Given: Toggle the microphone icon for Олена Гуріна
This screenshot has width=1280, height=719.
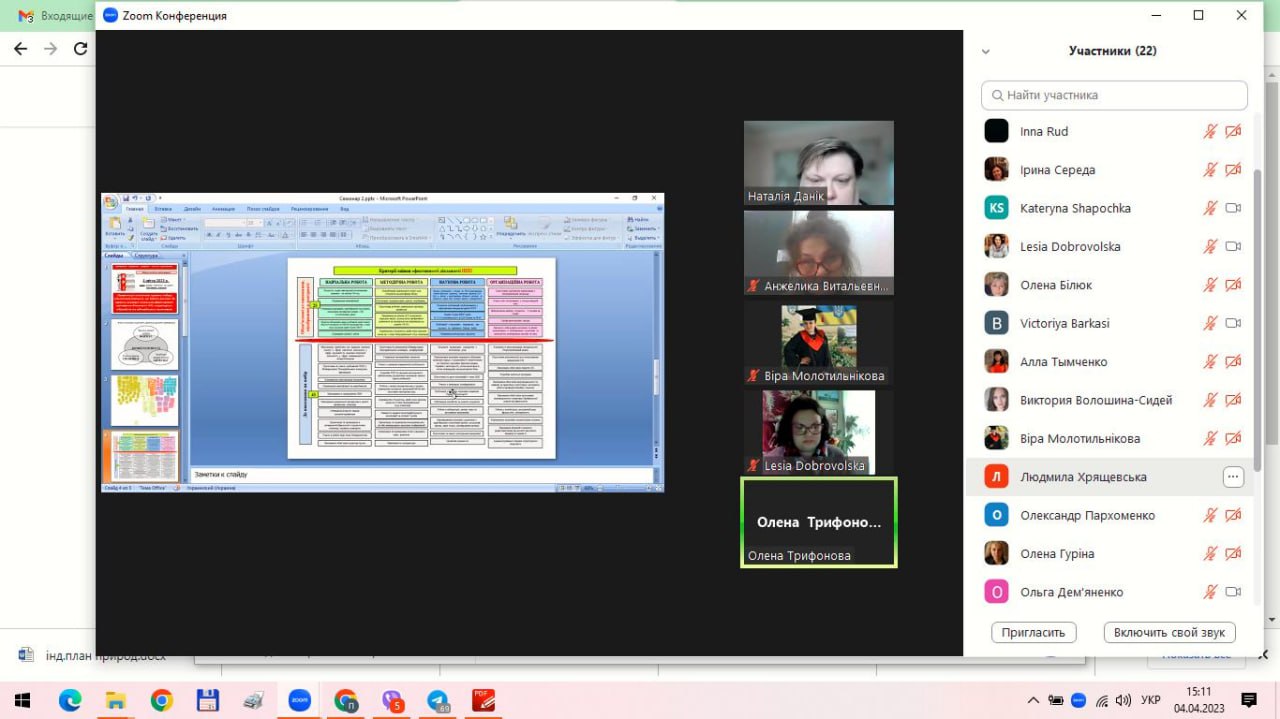Looking at the screenshot, I should [1210, 554].
